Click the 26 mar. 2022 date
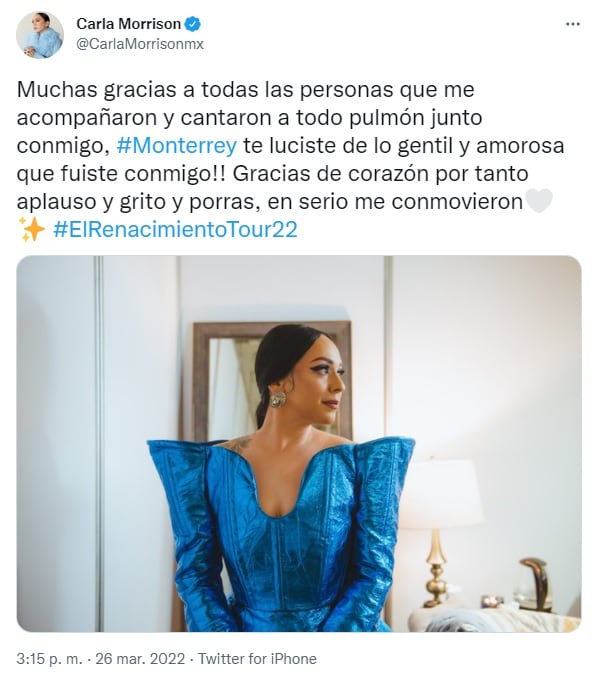The width and height of the screenshot is (597, 684). [x=140, y=659]
